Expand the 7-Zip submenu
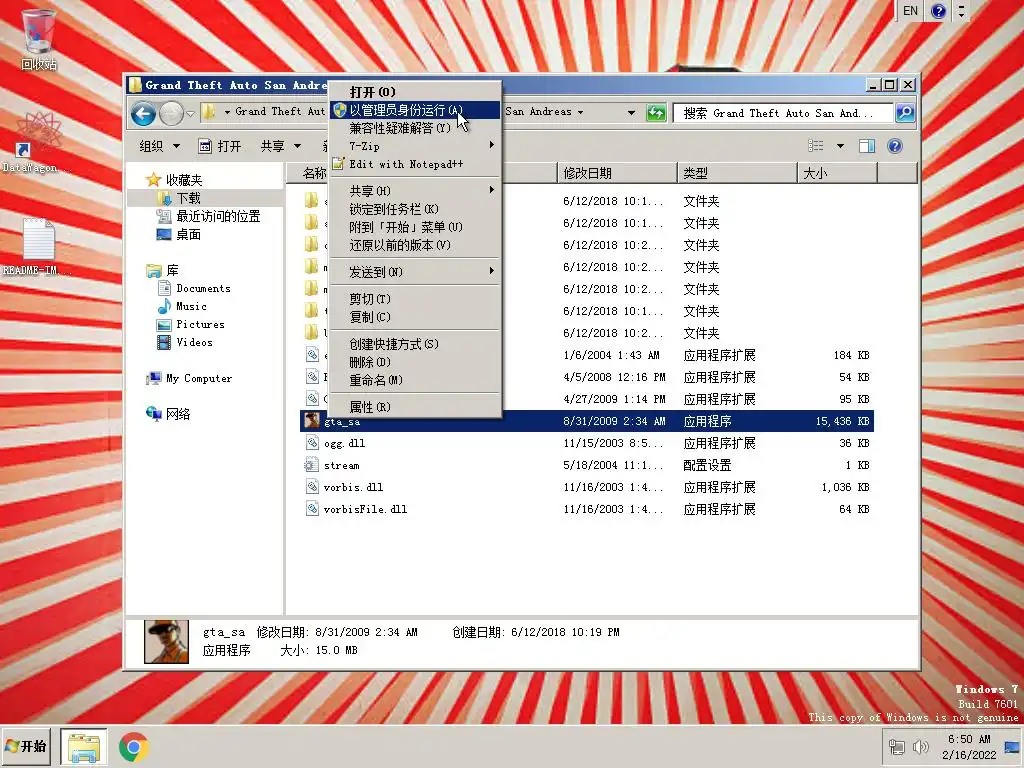The height and width of the screenshot is (768, 1024). [415, 146]
